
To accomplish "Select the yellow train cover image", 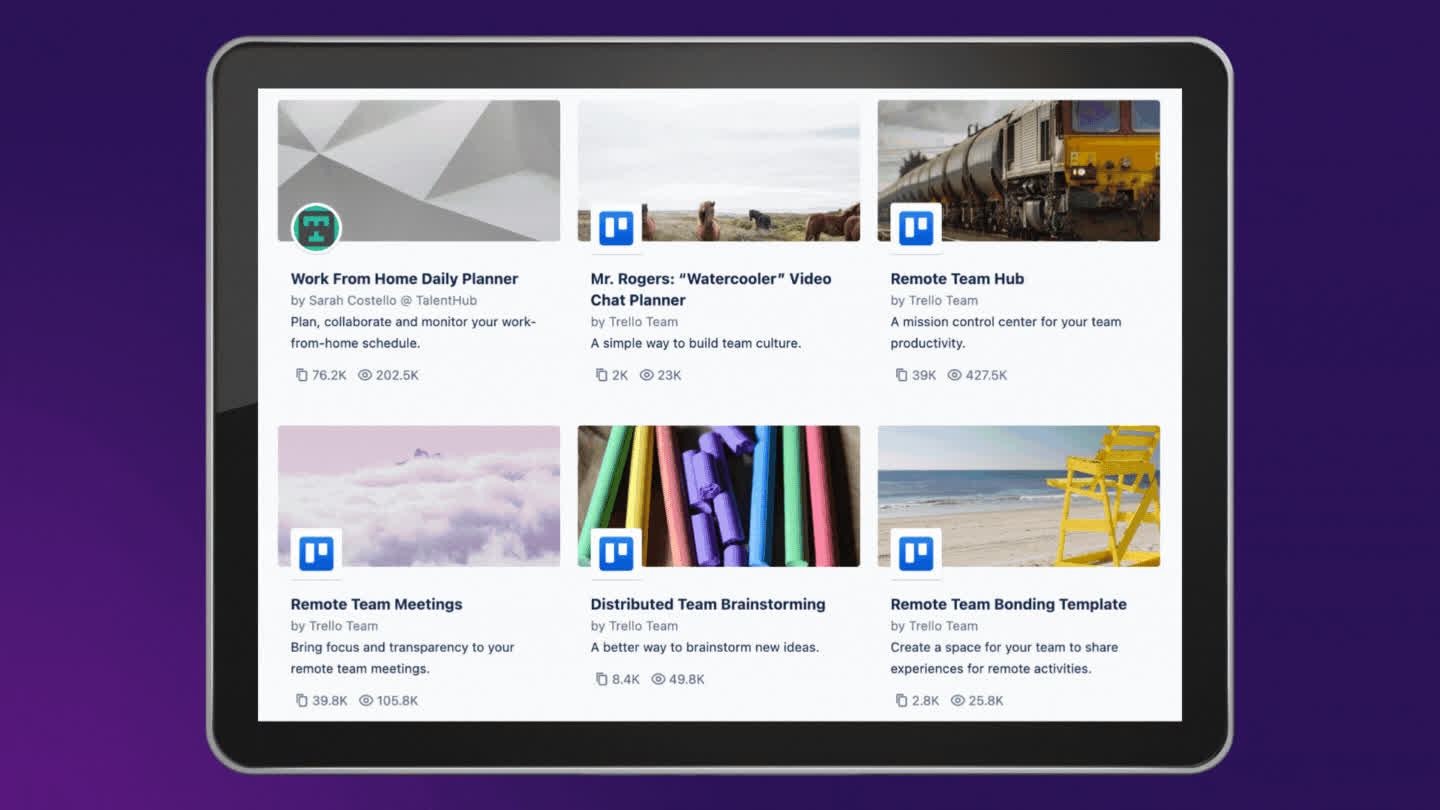I will pyautogui.click(x=1019, y=170).
